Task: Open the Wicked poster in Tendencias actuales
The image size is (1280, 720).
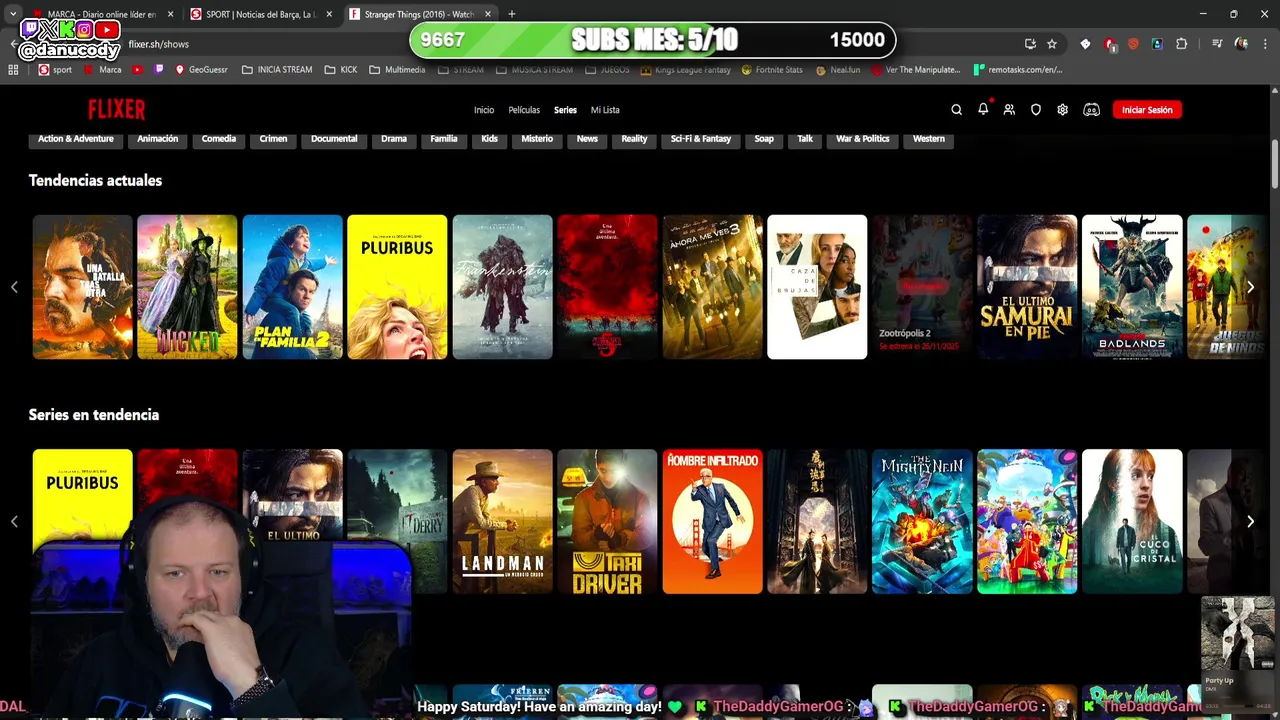Action: (x=187, y=287)
